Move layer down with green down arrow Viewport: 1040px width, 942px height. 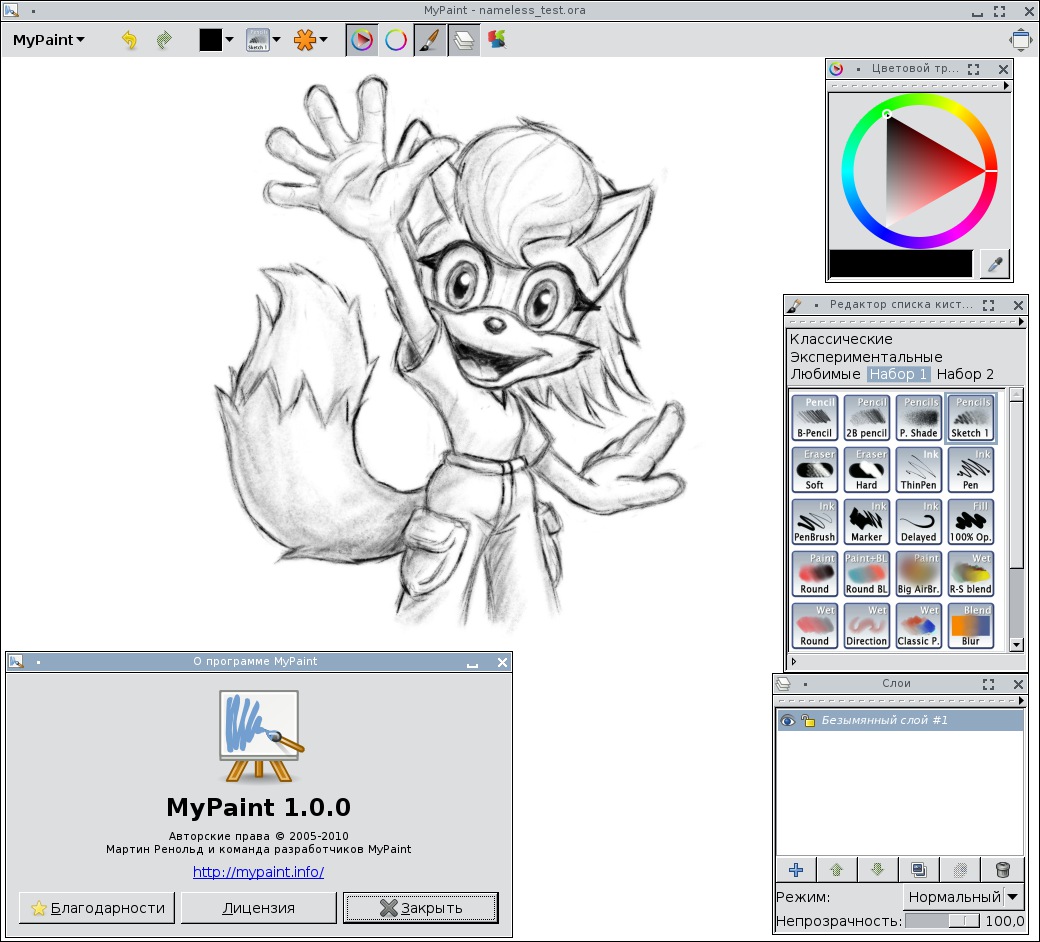(878, 869)
